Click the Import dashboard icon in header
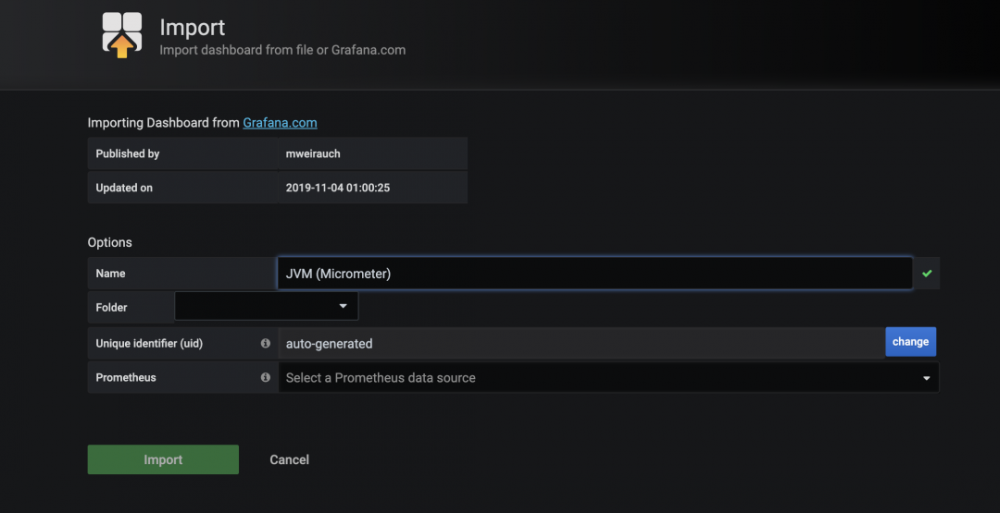 (x=121, y=34)
